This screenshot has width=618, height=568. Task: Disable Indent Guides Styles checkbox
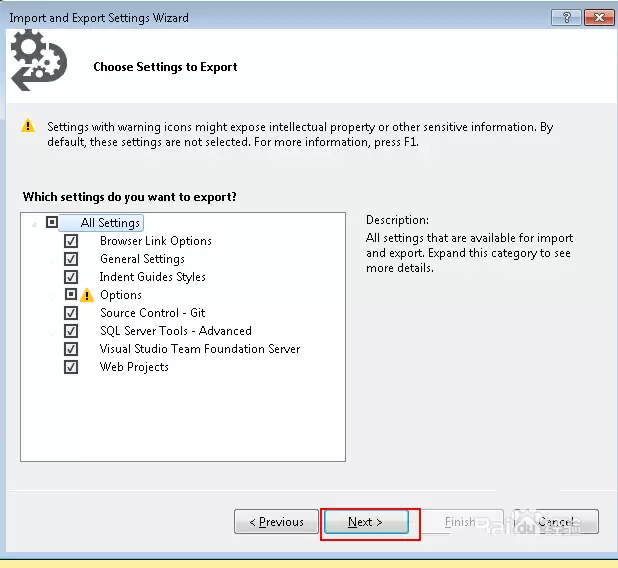[x=71, y=277]
